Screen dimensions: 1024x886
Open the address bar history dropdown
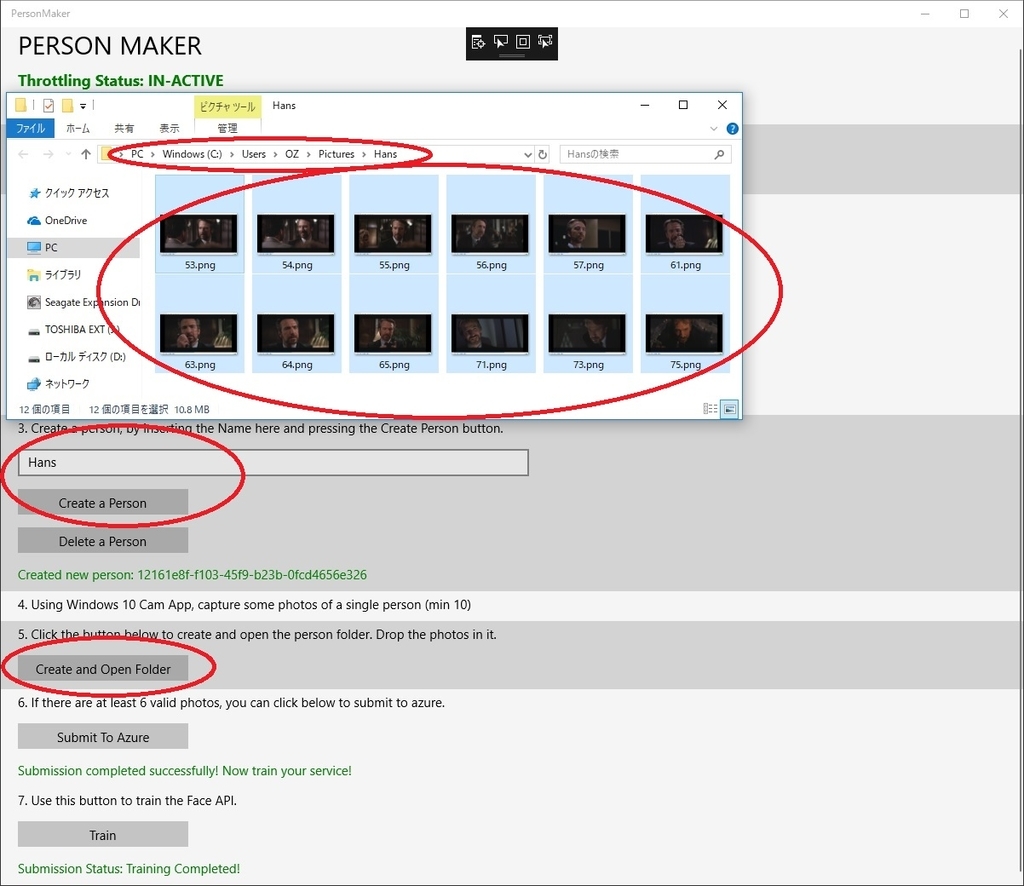(528, 155)
